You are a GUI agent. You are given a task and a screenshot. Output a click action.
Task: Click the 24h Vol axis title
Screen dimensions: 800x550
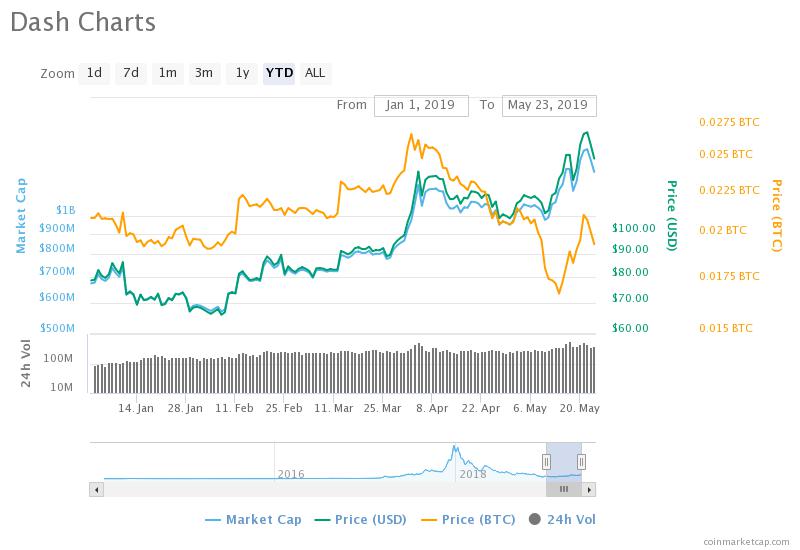coord(26,363)
